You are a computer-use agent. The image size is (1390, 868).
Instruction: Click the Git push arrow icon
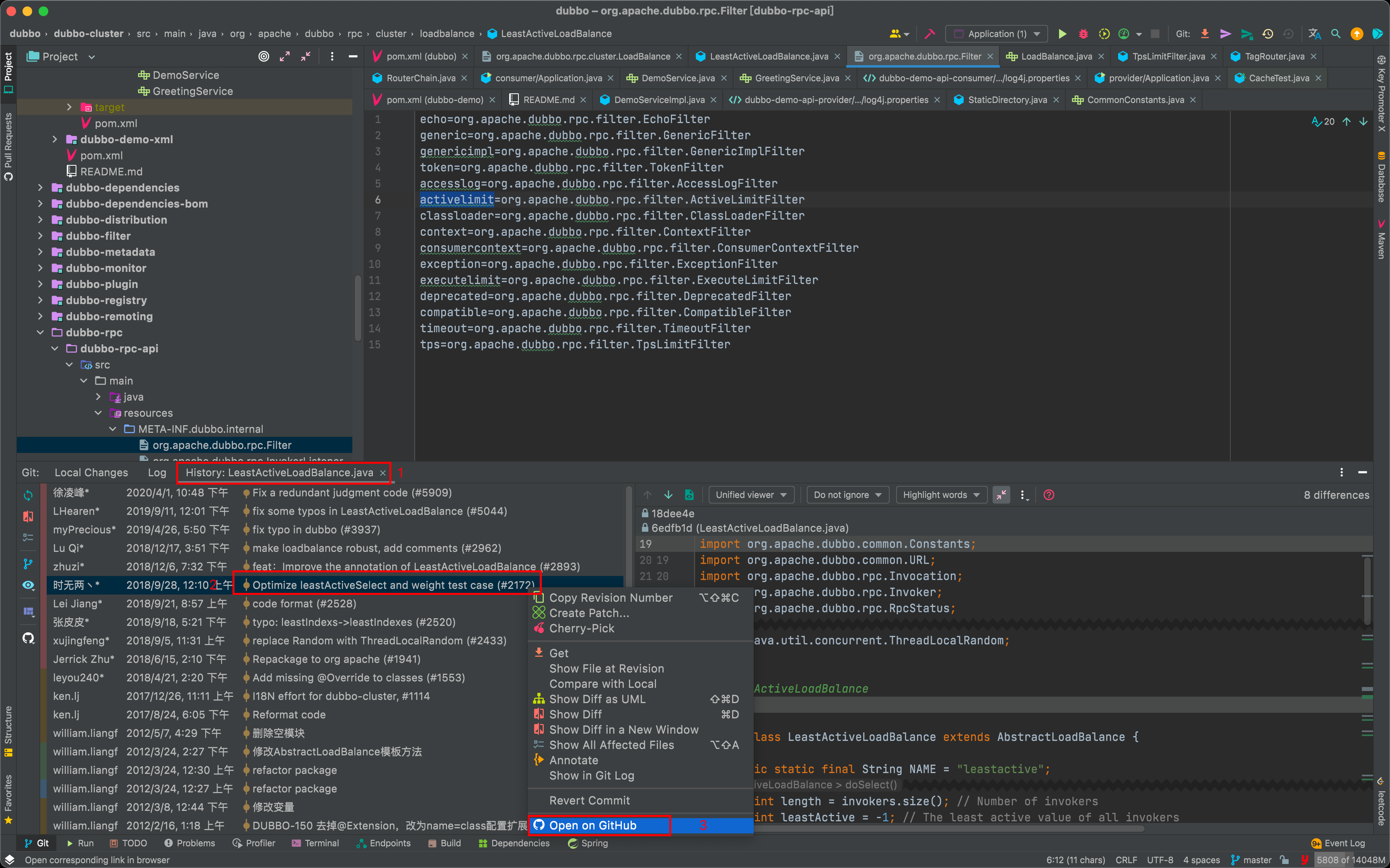tap(1246, 34)
